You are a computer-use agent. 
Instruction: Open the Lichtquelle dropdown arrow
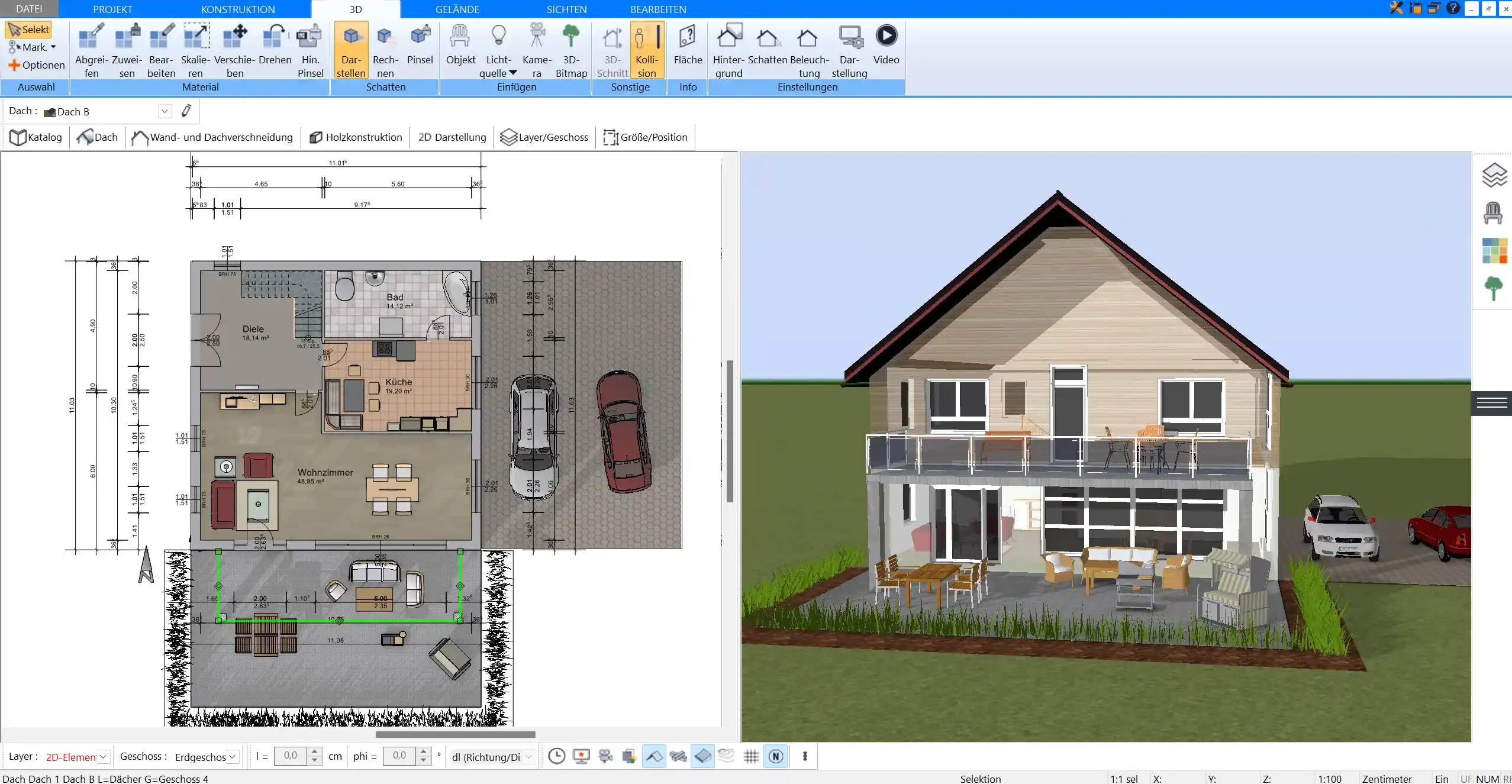point(513,73)
